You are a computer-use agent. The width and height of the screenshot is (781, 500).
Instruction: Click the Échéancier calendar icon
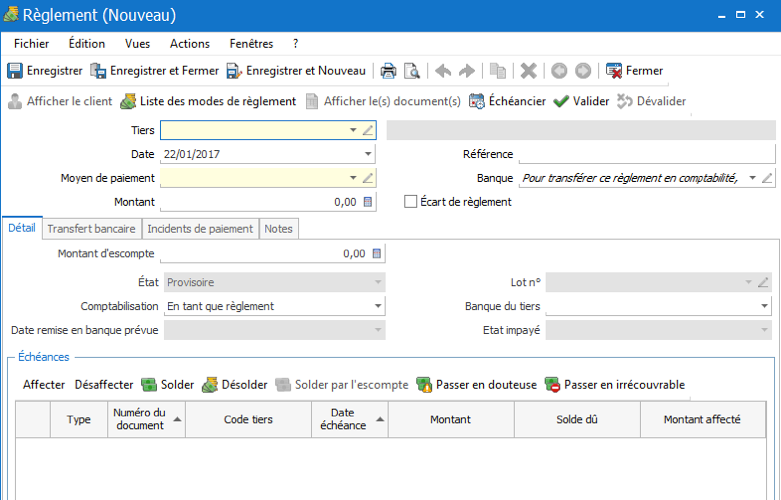pyautogui.click(x=477, y=101)
